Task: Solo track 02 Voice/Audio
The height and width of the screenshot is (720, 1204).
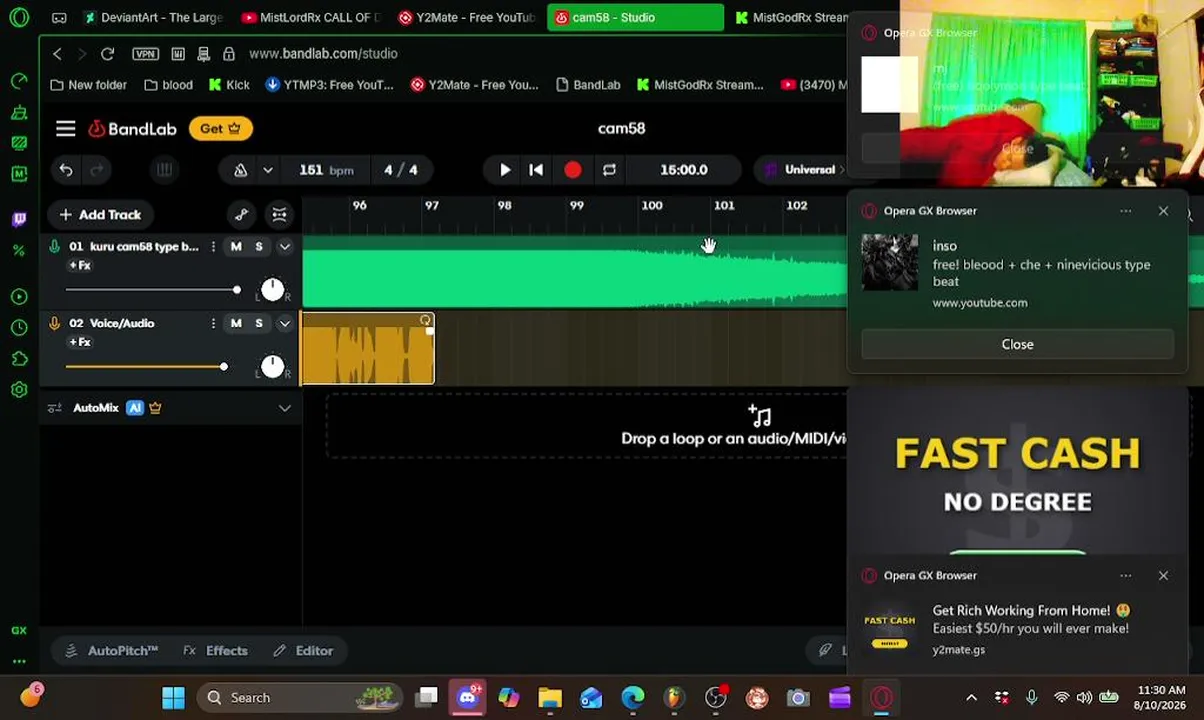Action: click(259, 323)
